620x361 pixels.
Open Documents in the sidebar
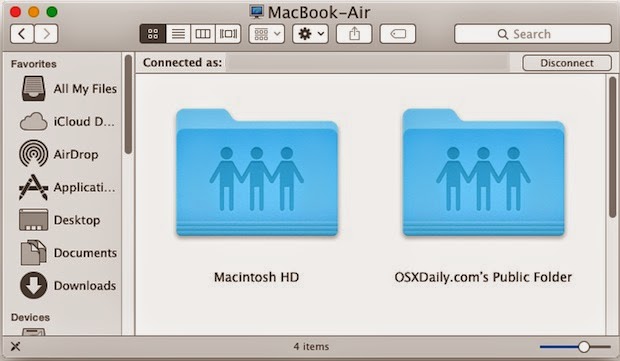coord(68,253)
